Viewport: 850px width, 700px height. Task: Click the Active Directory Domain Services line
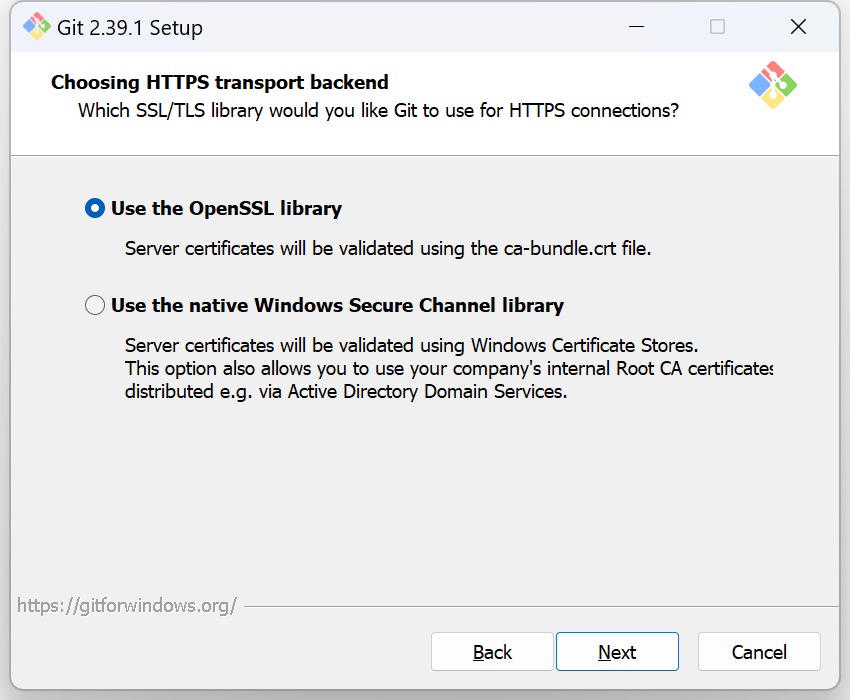[x=346, y=392]
